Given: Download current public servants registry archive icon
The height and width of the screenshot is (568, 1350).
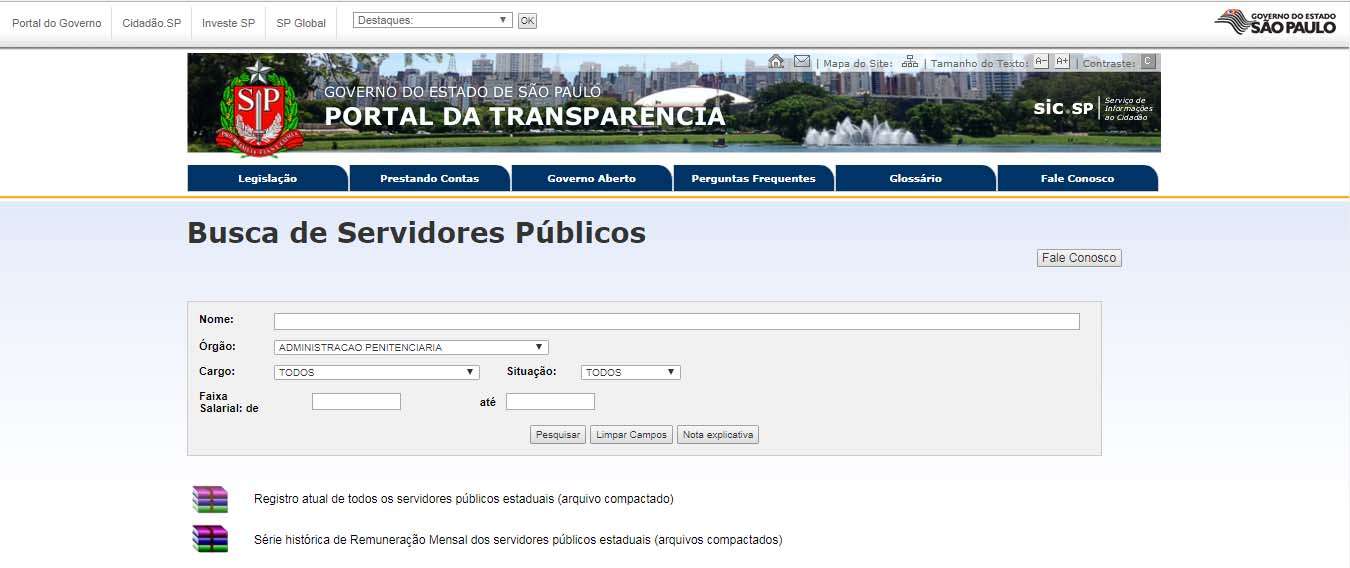Looking at the screenshot, I should point(210,499).
